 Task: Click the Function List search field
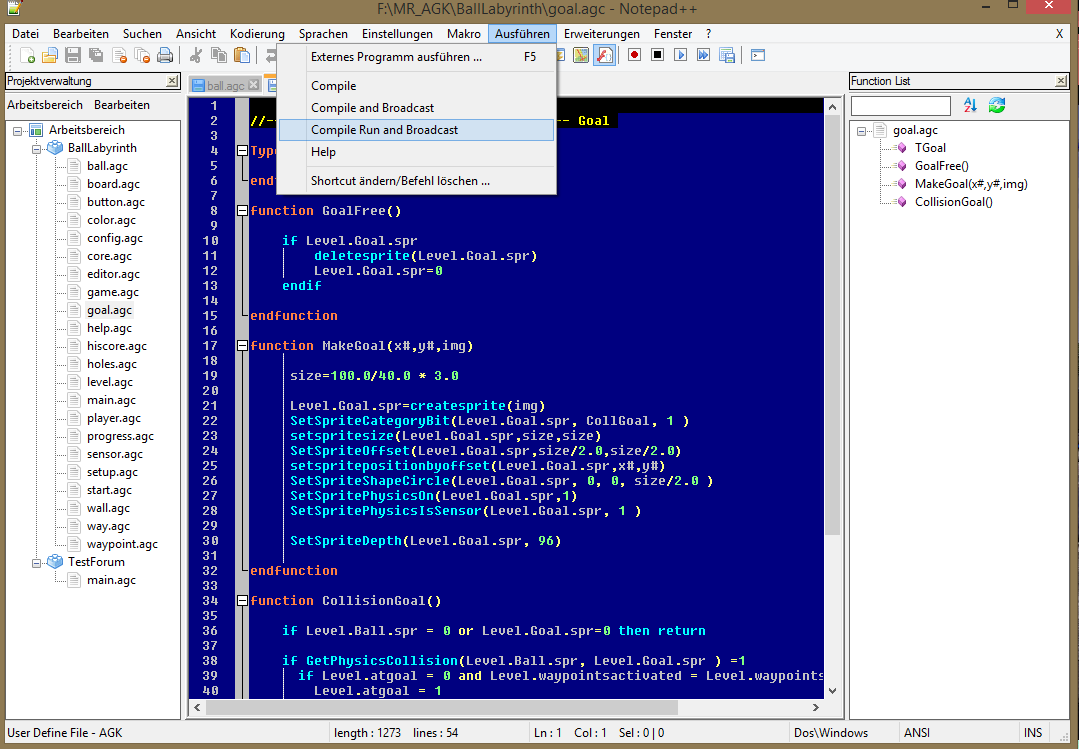(901, 105)
